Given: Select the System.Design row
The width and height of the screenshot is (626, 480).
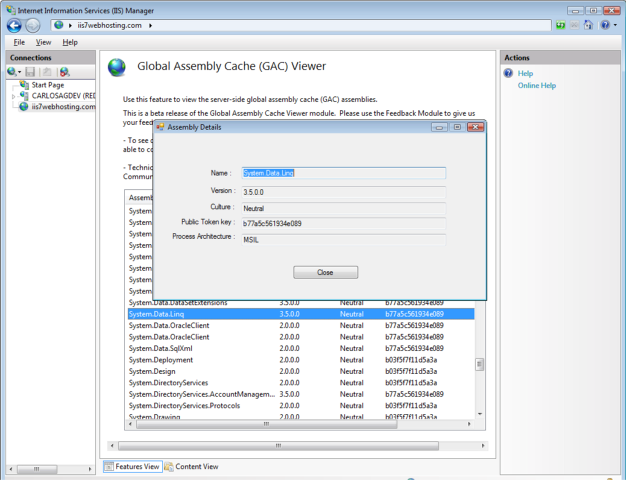Looking at the screenshot, I should (301, 371).
